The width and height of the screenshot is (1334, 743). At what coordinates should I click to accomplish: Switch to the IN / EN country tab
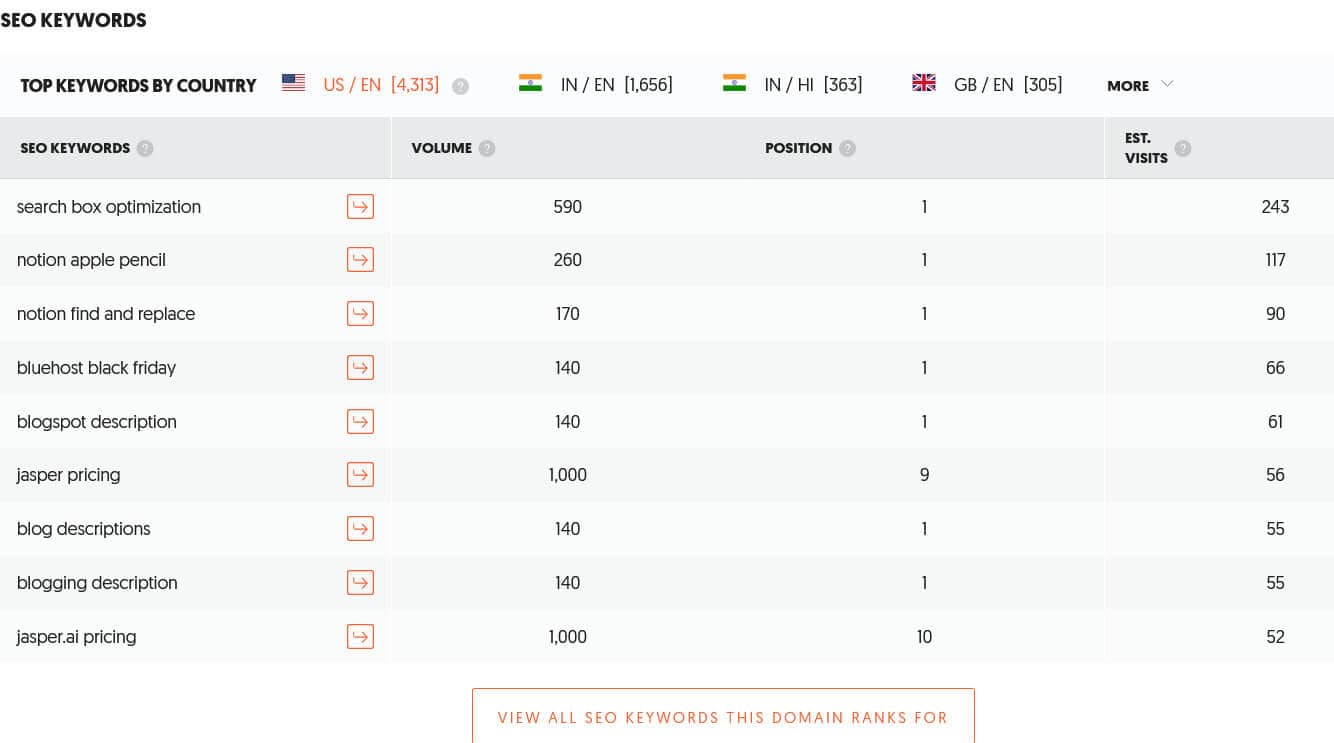pos(596,85)
